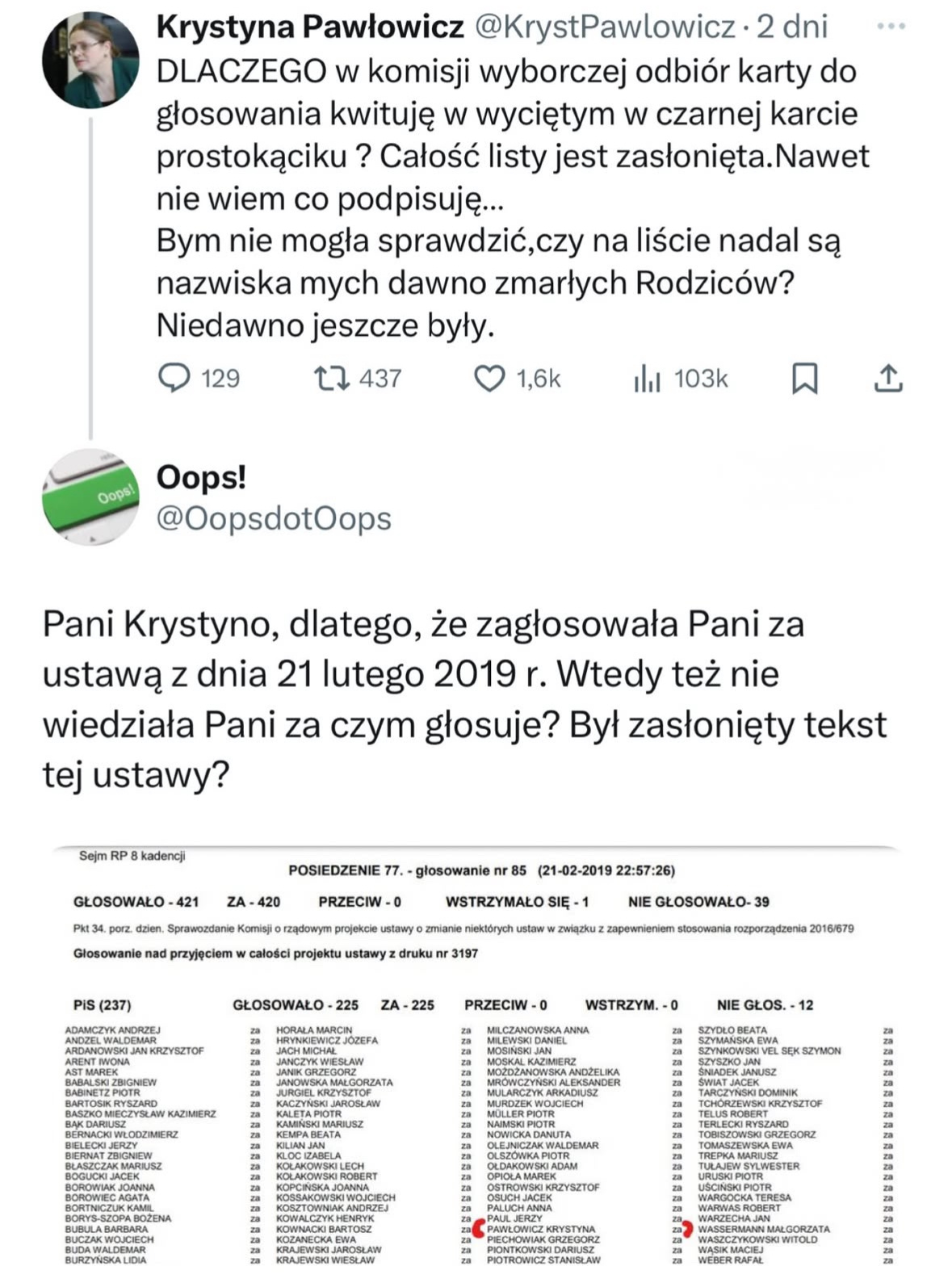Click the 103k views count

pyautogui.click(x=701, y=378)
